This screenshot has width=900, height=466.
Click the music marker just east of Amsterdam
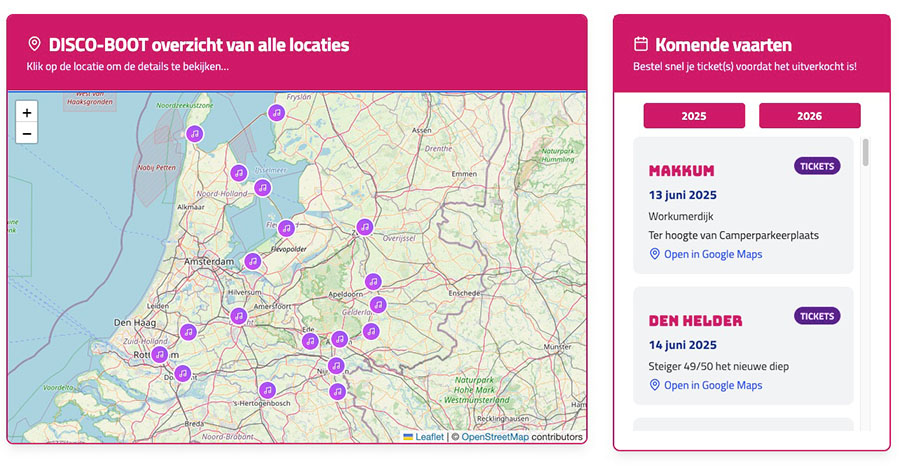[253, 261]
